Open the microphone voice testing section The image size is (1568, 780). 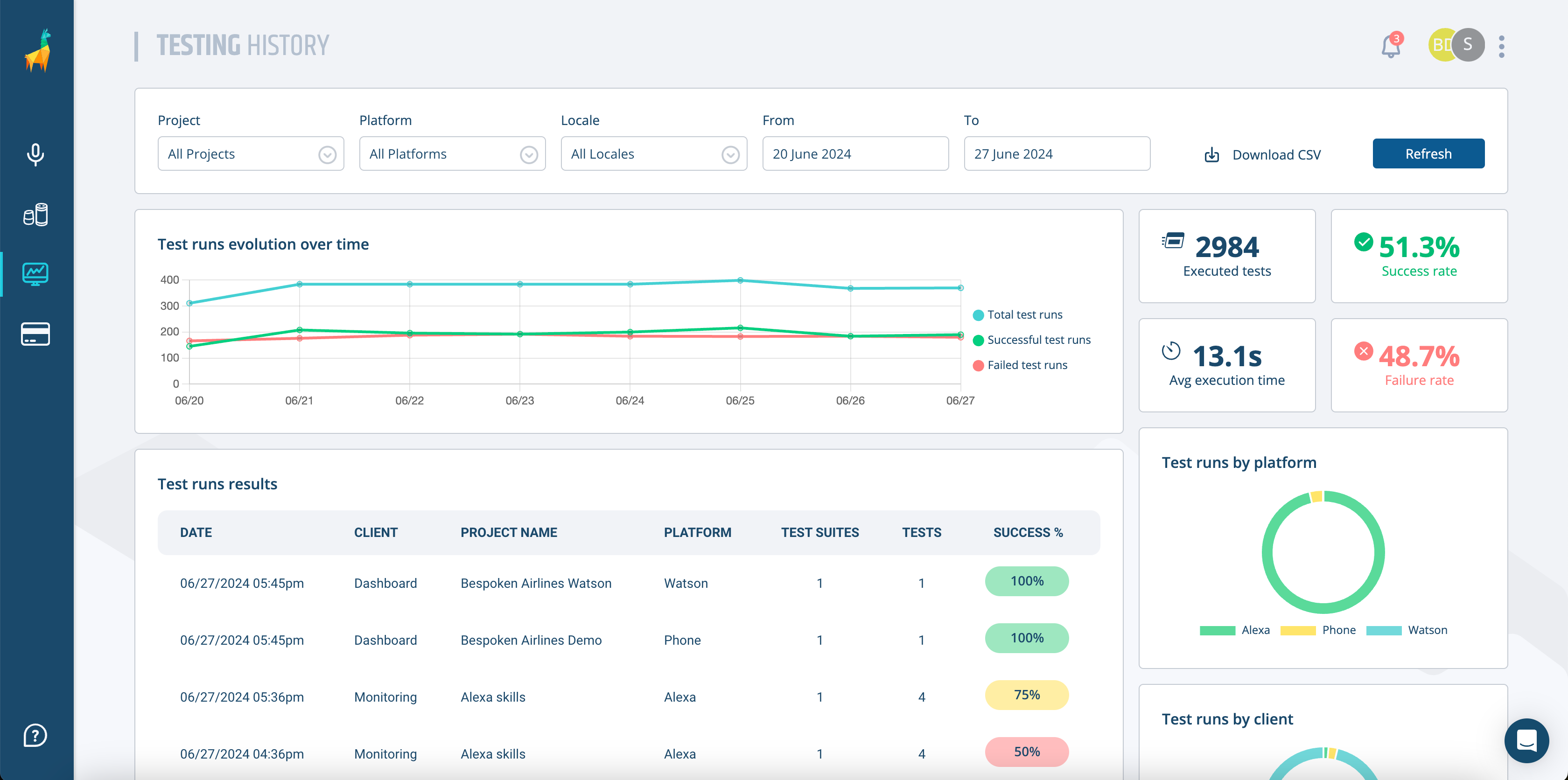[x=35, y=154]
